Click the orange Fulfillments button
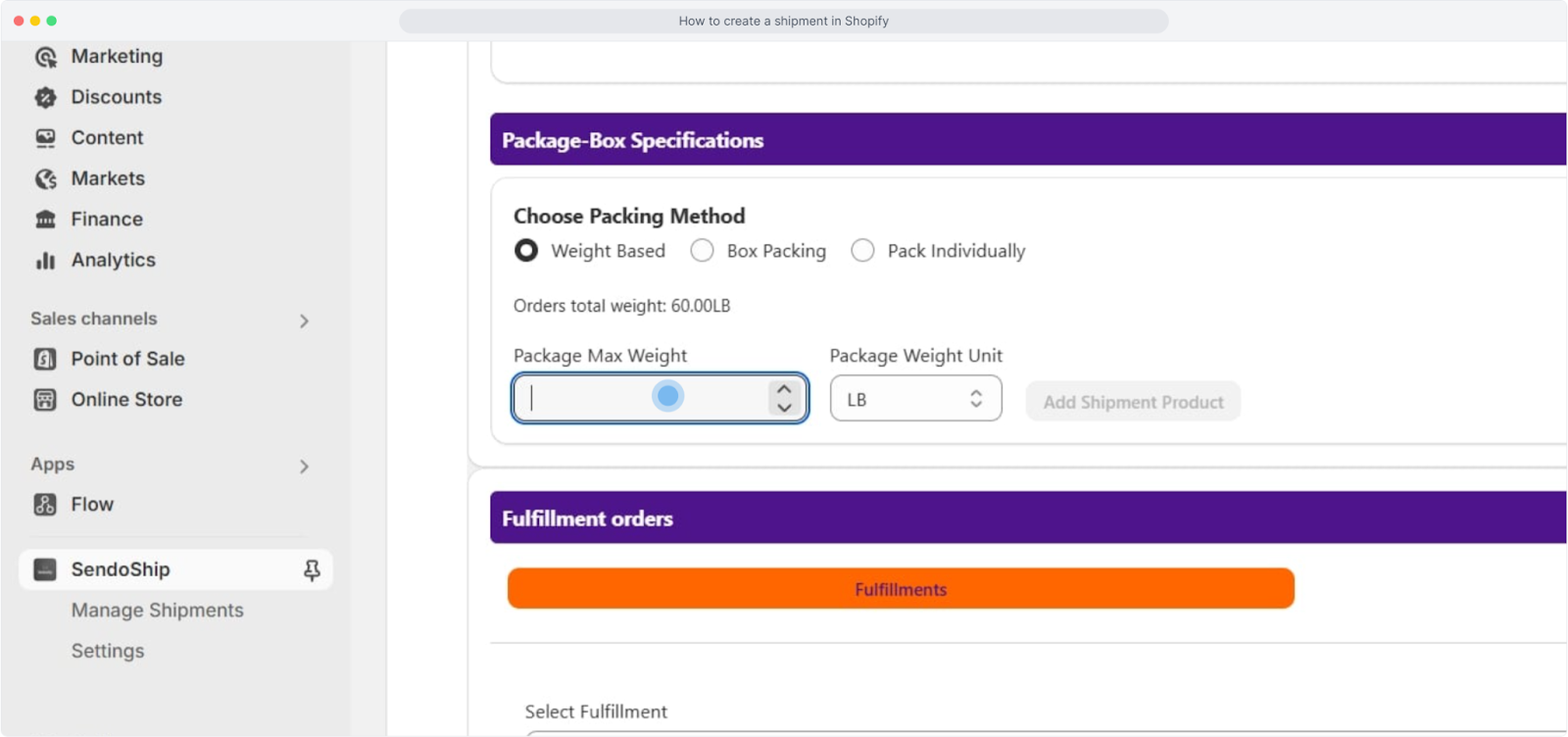Image resolution: width=1568 pixels, height=737 pixels. [x=901, y=589]
